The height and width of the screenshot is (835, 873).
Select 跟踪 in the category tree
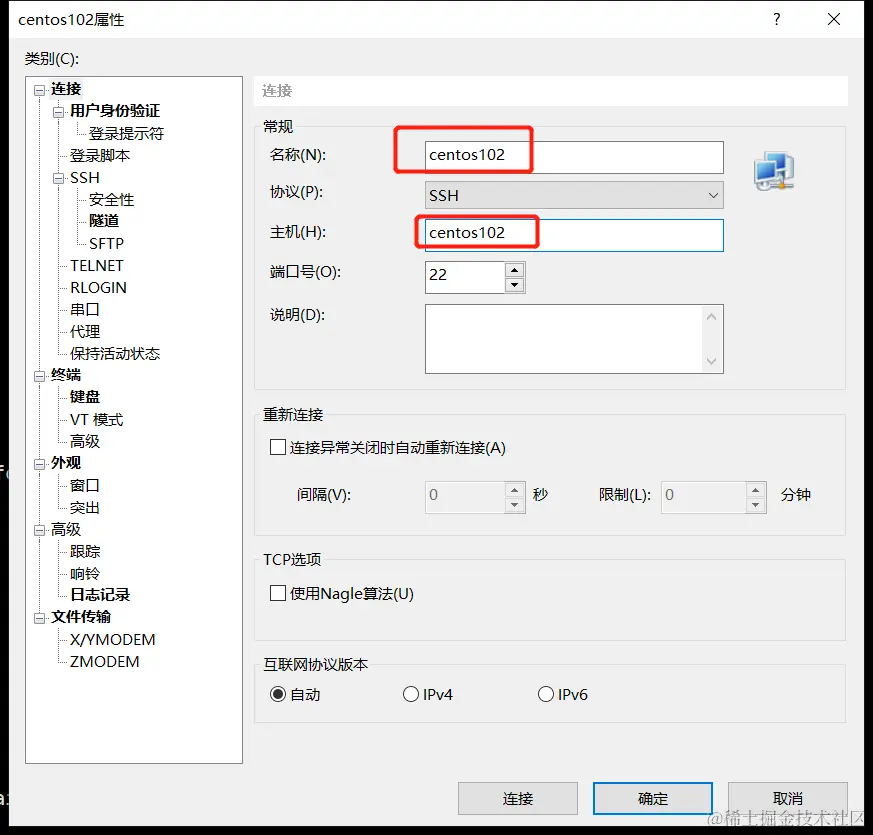point(85,551)
